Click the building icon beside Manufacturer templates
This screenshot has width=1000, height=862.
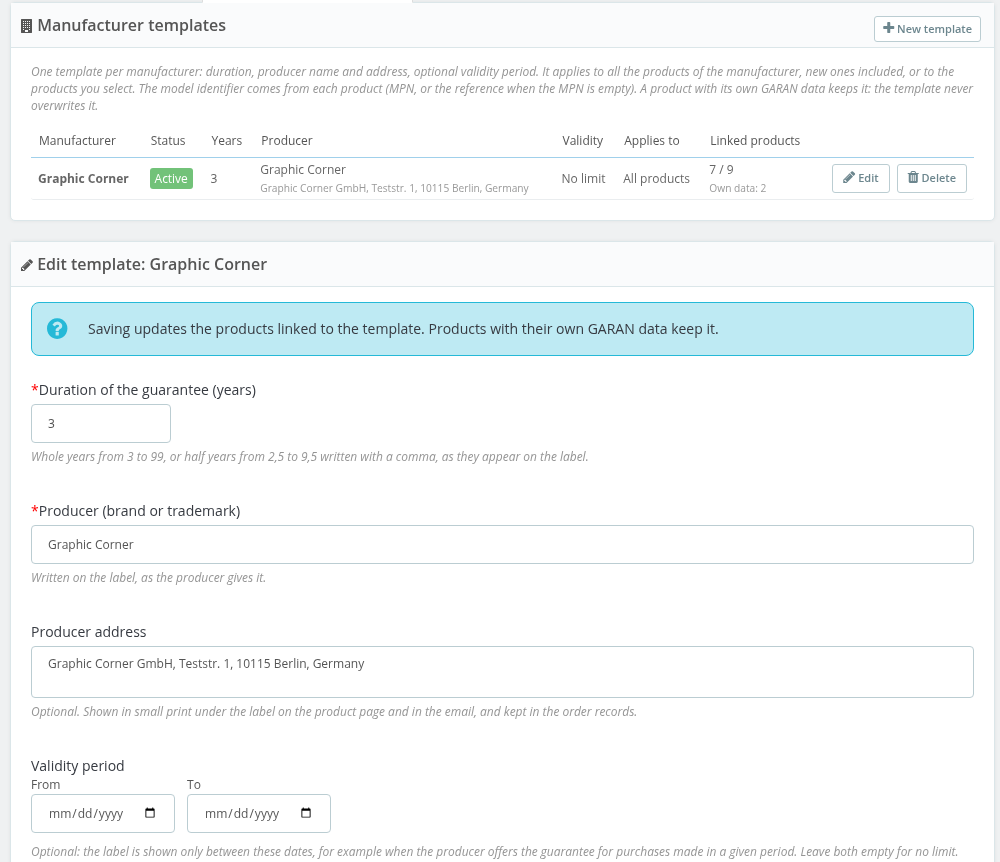pos(26,26)
